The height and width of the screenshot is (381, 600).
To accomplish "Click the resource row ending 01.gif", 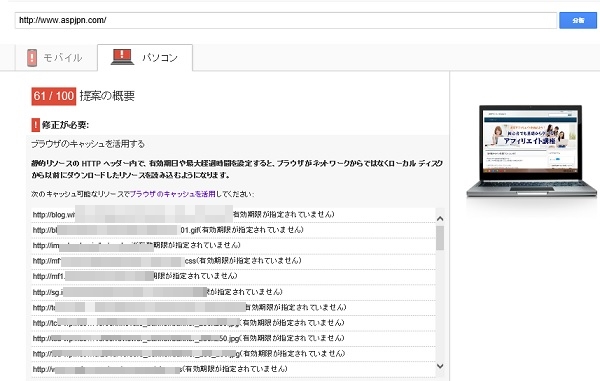I will pos(233,230).
